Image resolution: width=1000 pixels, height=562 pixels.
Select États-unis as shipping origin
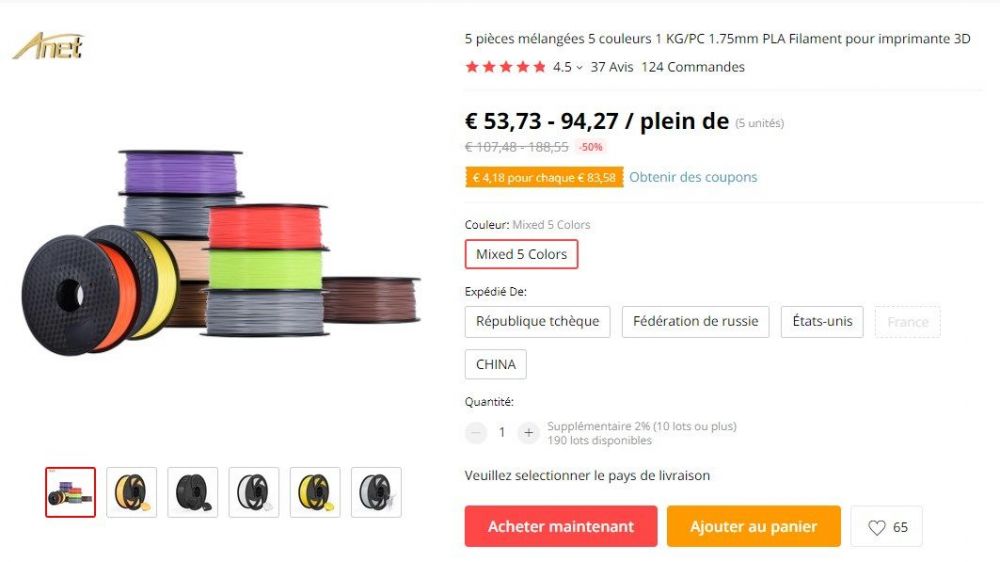[x=822, y=322]
